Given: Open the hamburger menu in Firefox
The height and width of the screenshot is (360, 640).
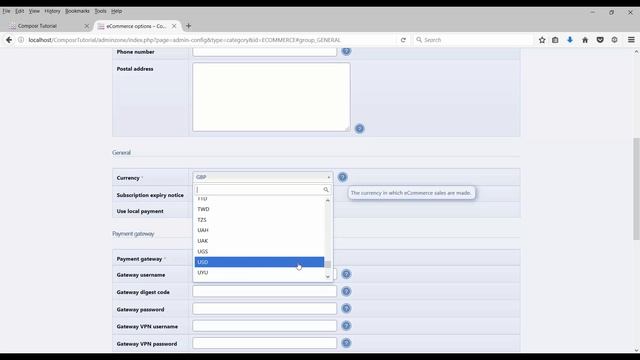Looking at the screenshot, I should (x=631, y=40).
